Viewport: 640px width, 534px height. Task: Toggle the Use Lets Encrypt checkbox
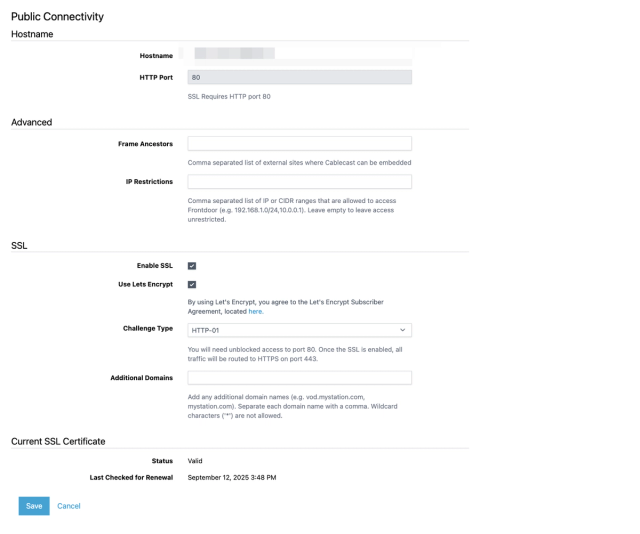point(192,284)
